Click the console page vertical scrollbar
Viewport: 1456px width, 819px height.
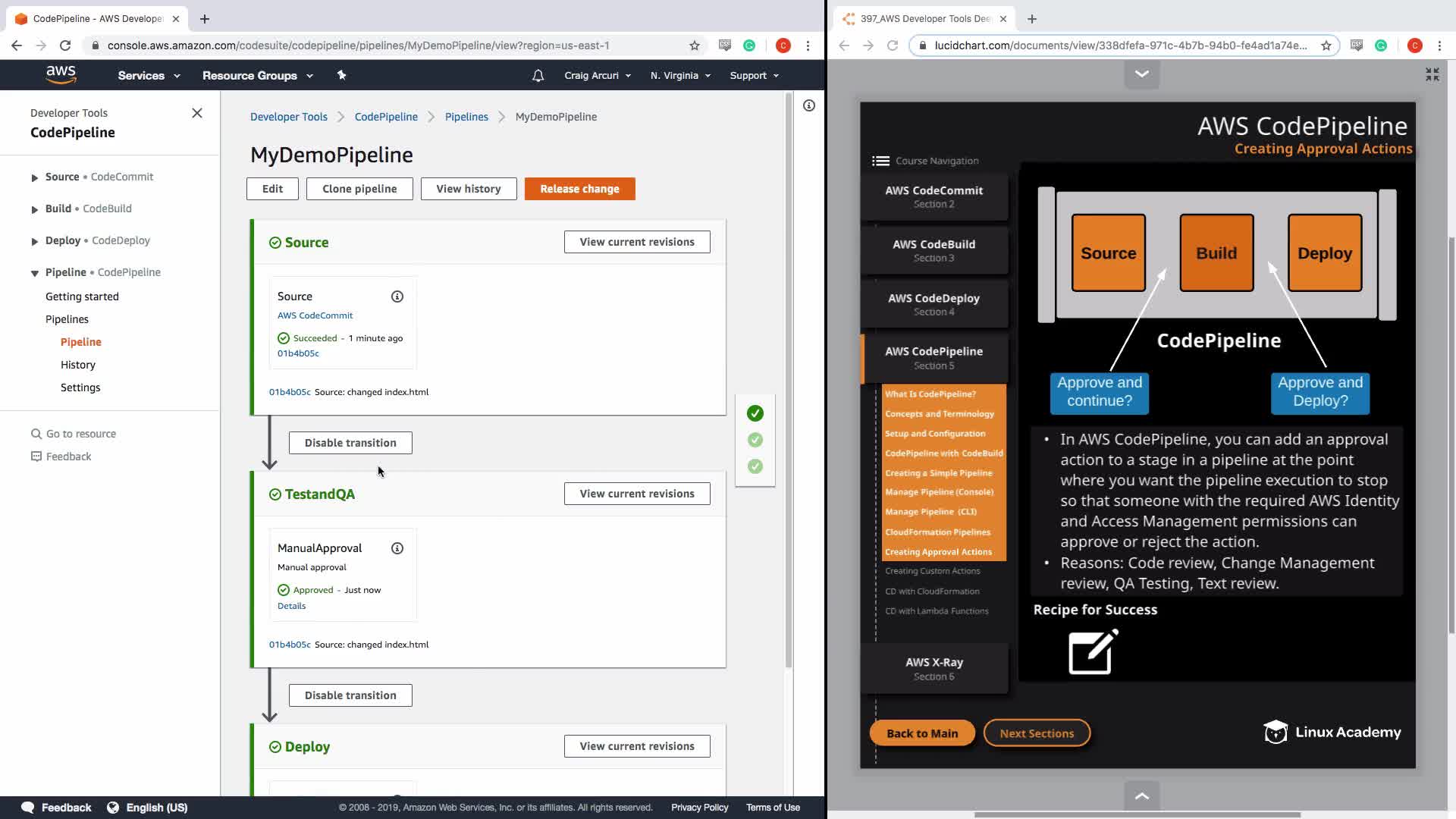[x=789, y=379]
